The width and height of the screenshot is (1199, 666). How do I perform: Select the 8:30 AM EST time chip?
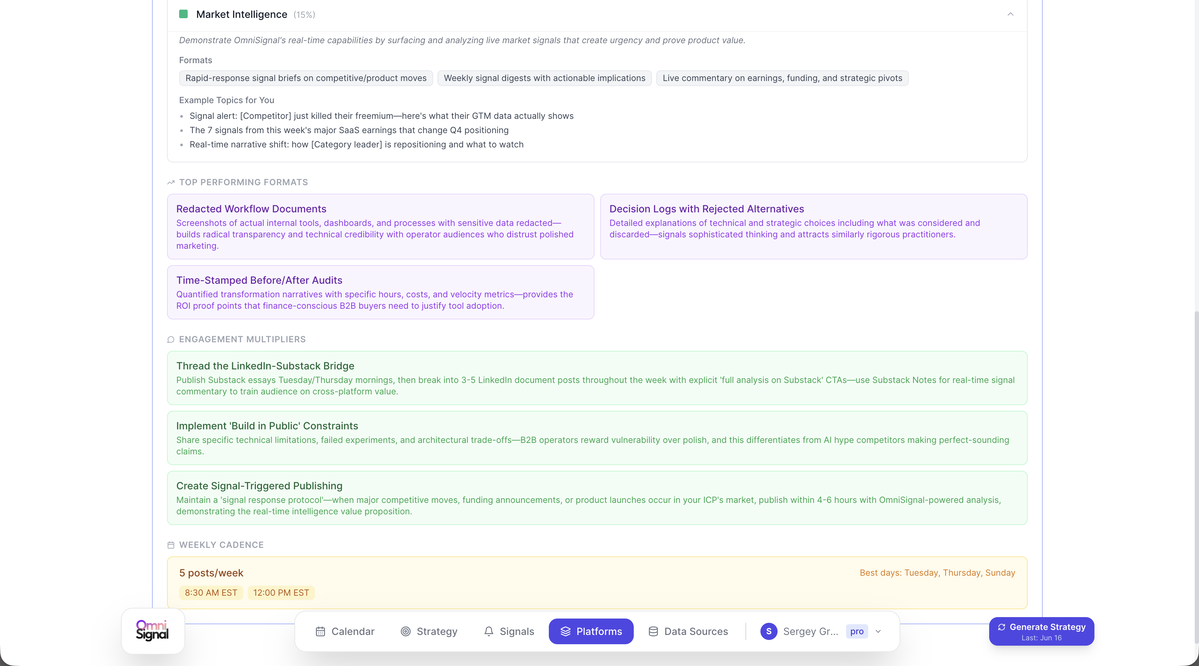click(211, 593)
